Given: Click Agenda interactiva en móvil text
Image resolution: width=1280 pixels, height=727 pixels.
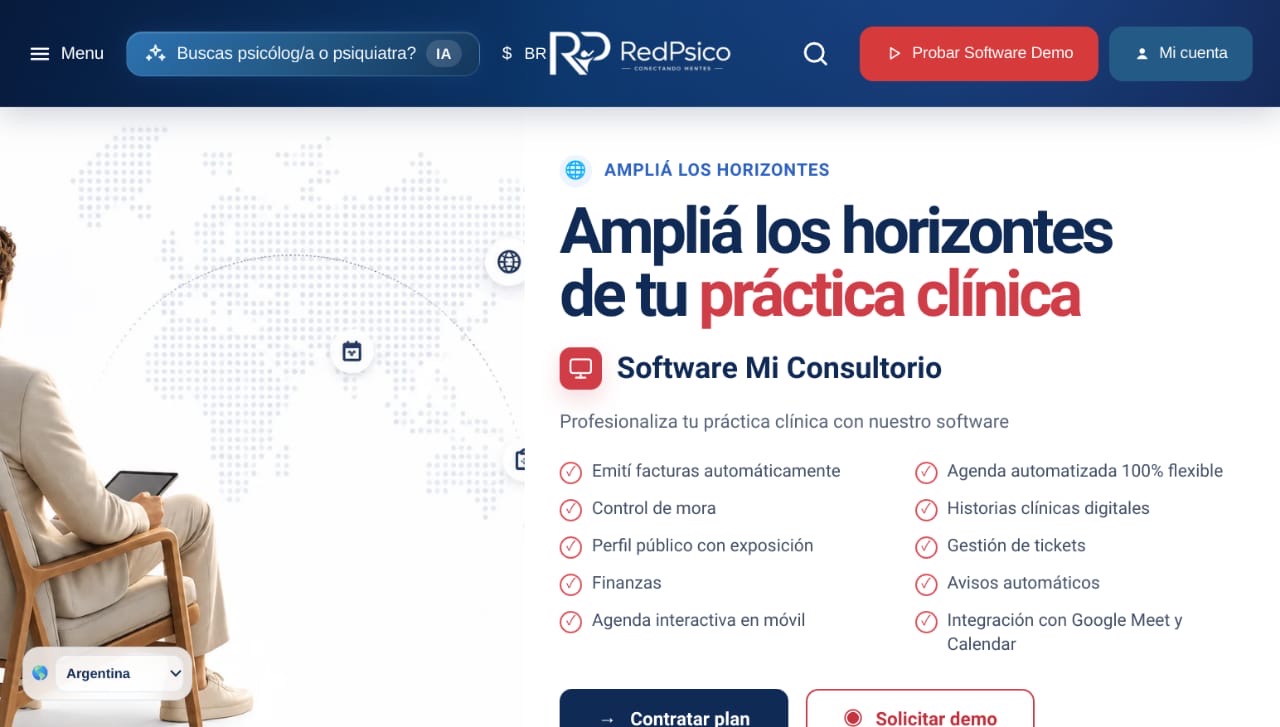Looking at the screenshot, I should click(x=699, y=620).
